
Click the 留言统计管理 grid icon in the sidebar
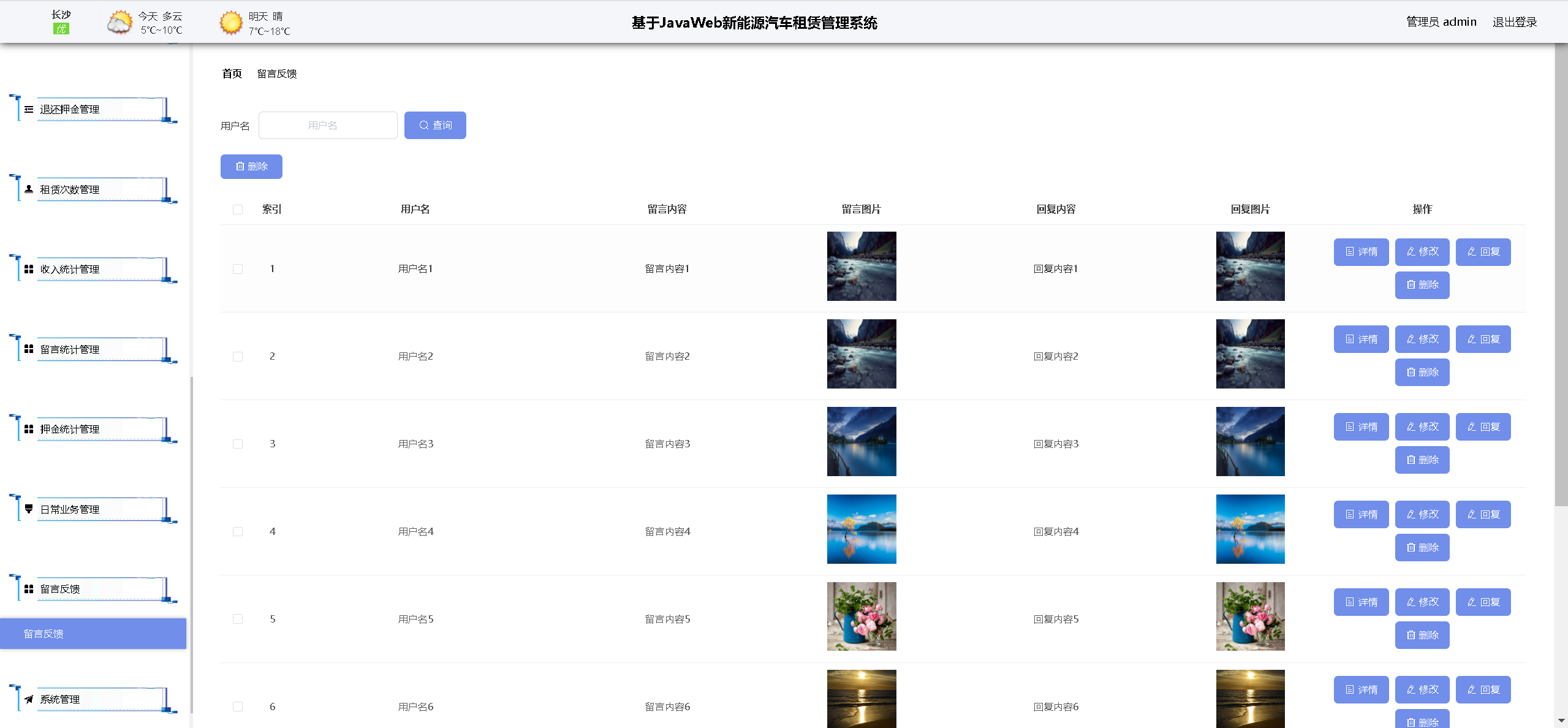point(29,349)
